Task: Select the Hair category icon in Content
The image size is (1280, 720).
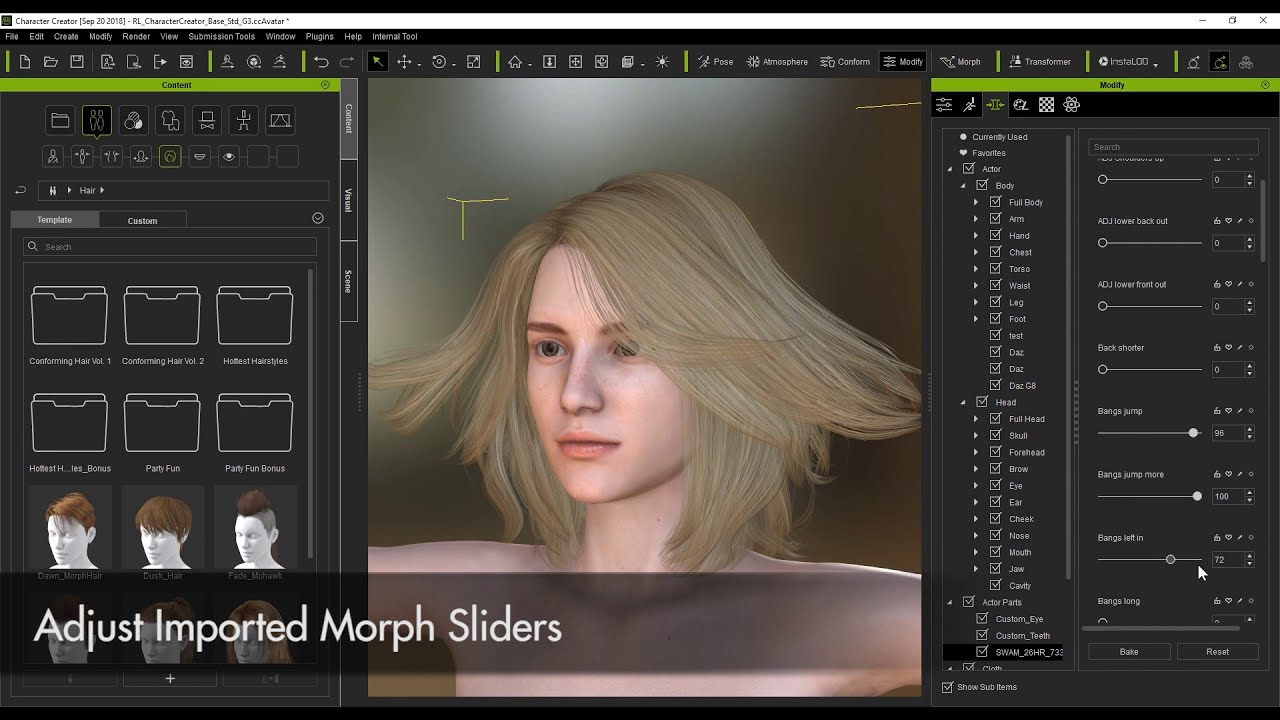Action: (x=170, y=156)
